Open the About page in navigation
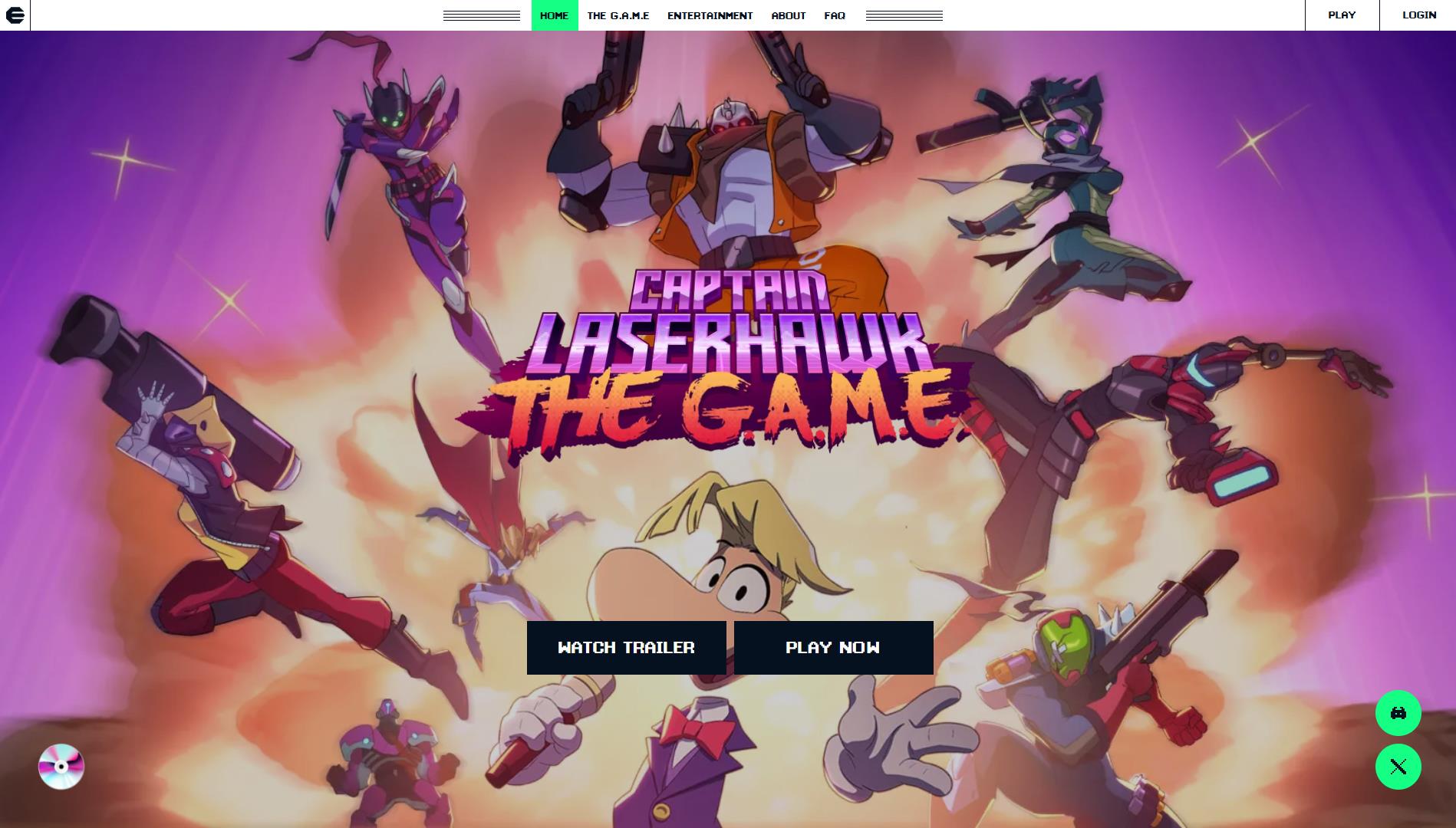The height and width of the screenshot is (828, 1456). click(x=788, y=15)
